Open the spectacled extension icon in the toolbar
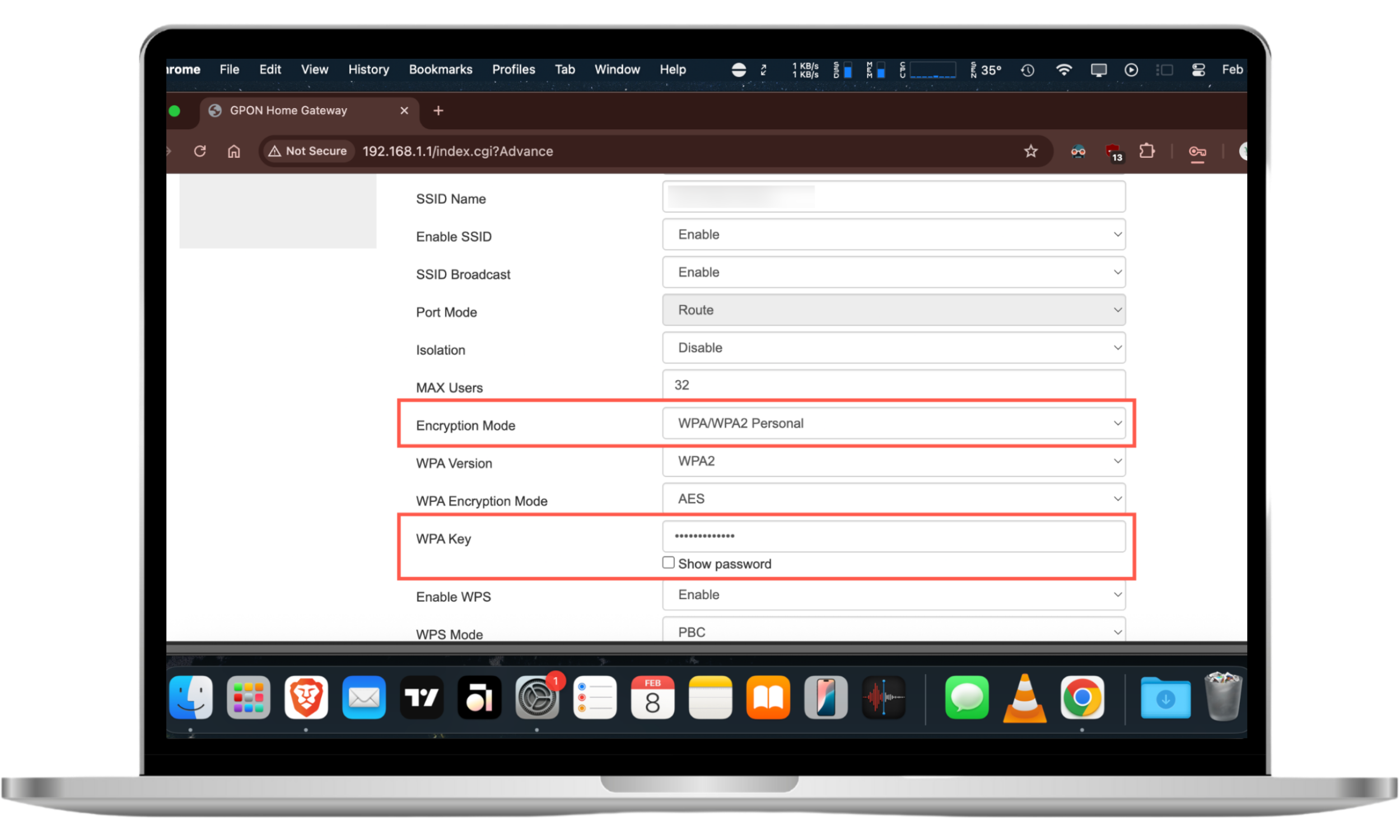Viewport: 1400px width, 840px height. [x=1078, y=152]
